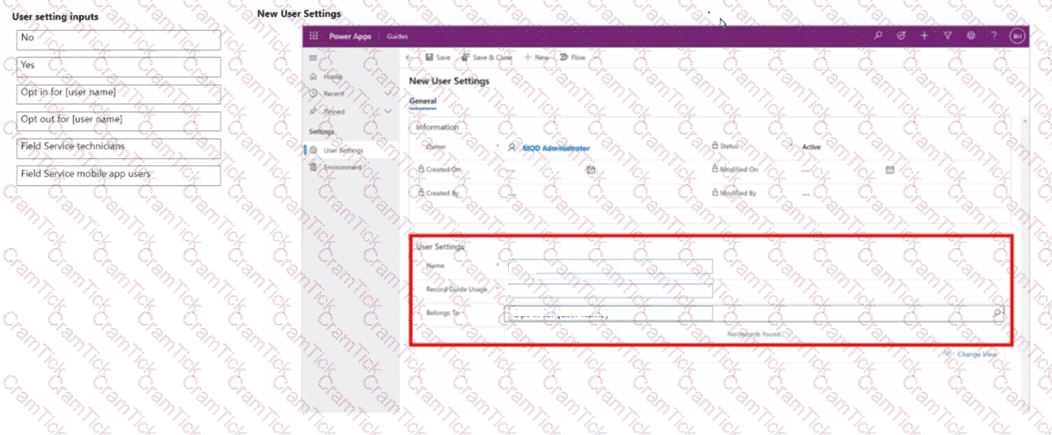The image size is (1052, 435).
Task: Click the Save button
Action: (x=437, y=58)
